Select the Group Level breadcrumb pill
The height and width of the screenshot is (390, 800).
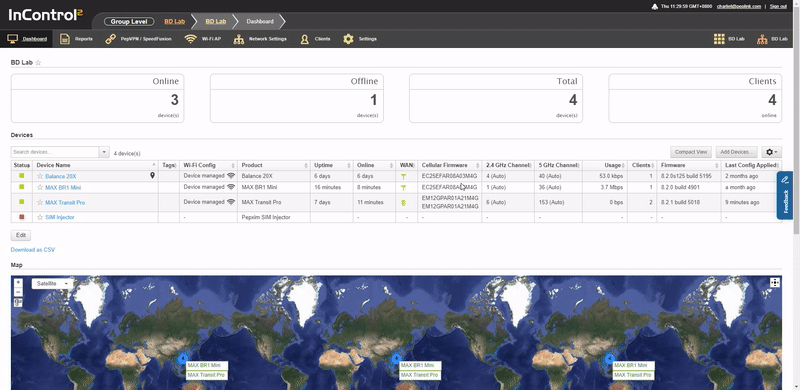[129, 21]
